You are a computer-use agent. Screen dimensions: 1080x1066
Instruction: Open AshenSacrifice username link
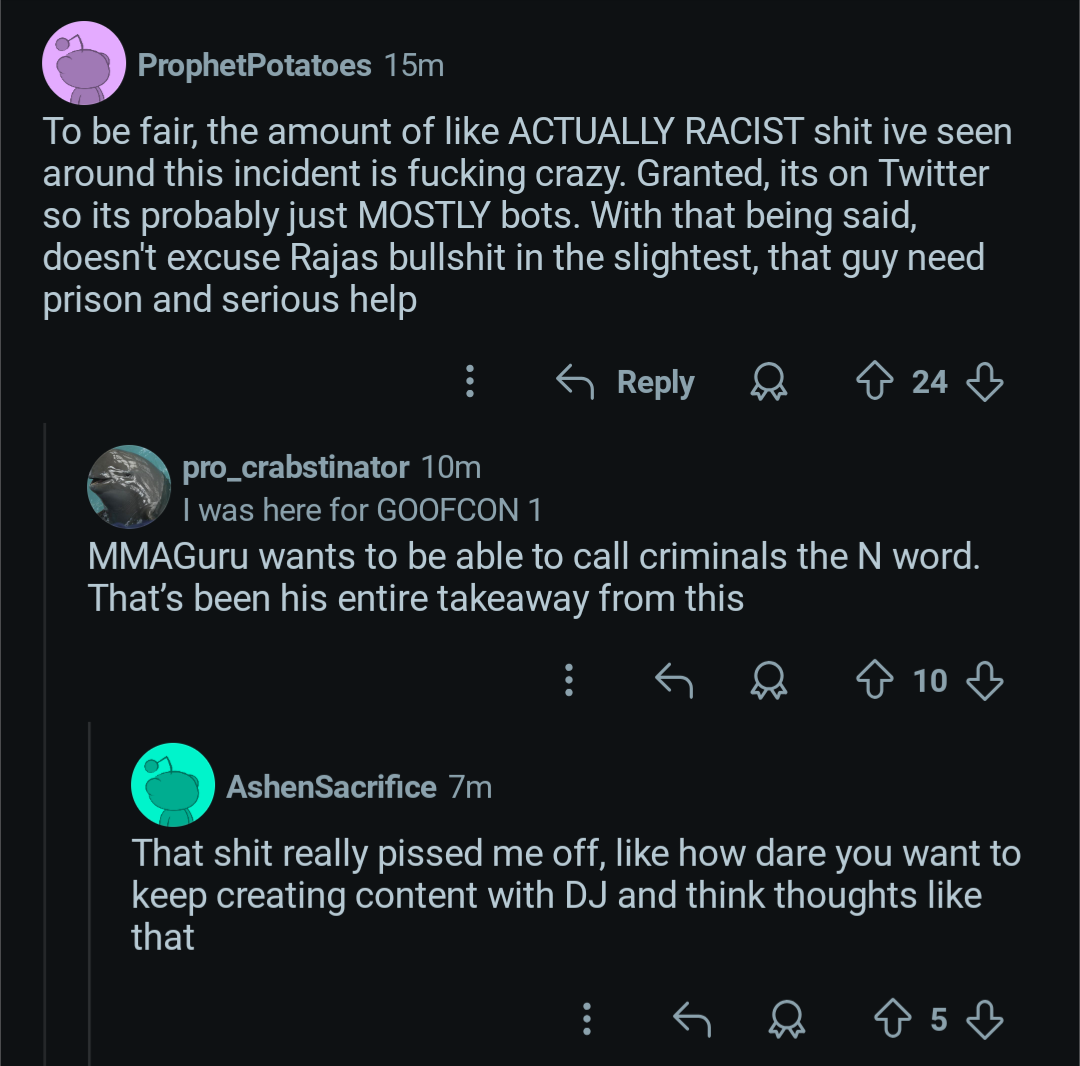coord(331,787)
